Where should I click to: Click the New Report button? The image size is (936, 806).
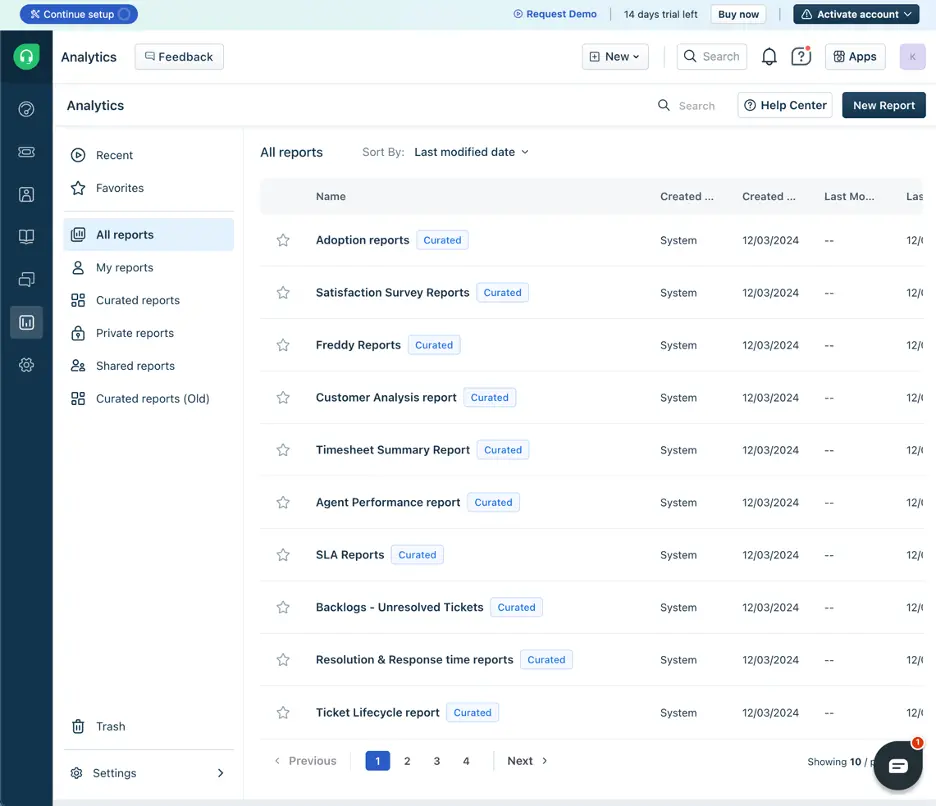coord(883,105)
